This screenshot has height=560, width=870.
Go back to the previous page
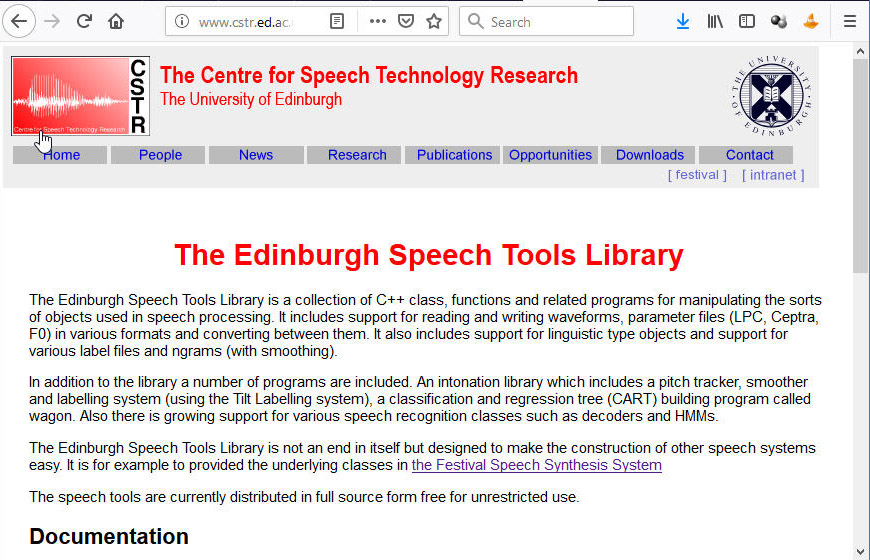click(x=19, y=22)
